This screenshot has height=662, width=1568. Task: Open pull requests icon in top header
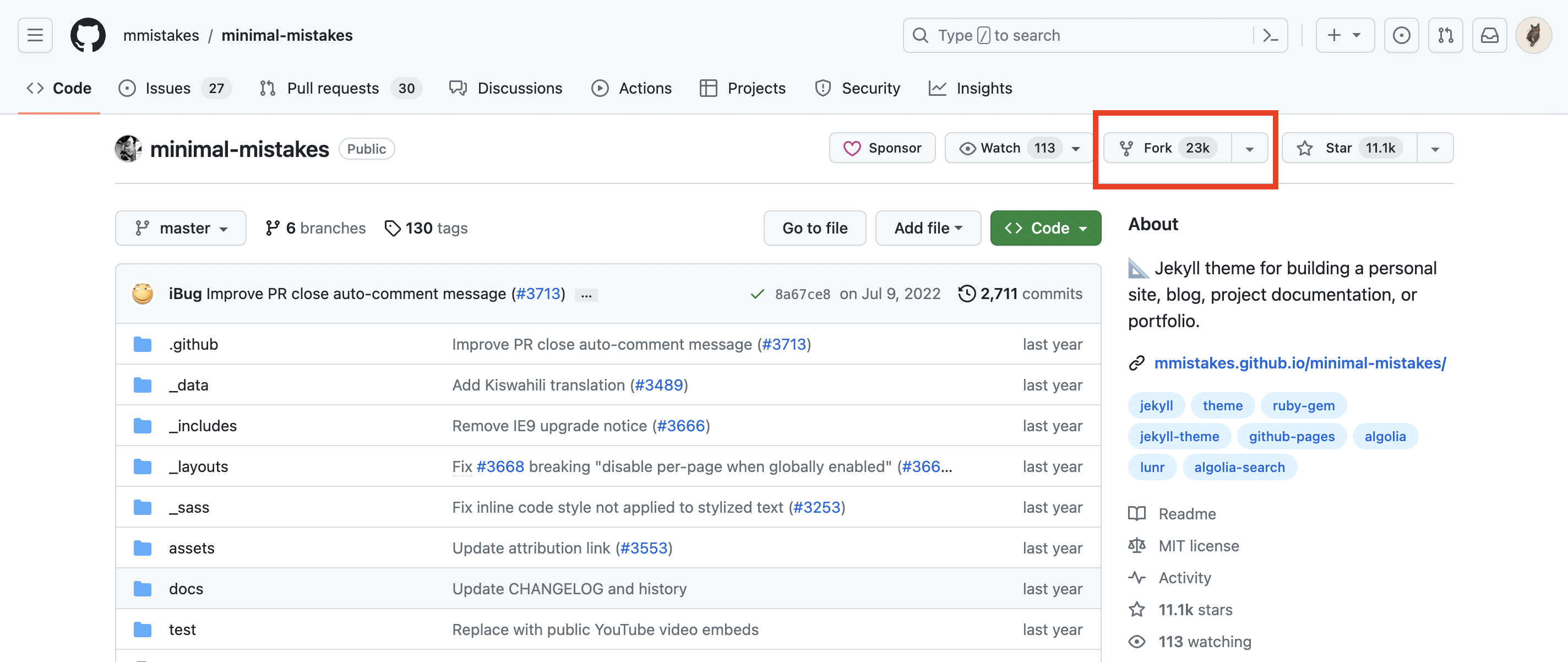point(1446,35)
